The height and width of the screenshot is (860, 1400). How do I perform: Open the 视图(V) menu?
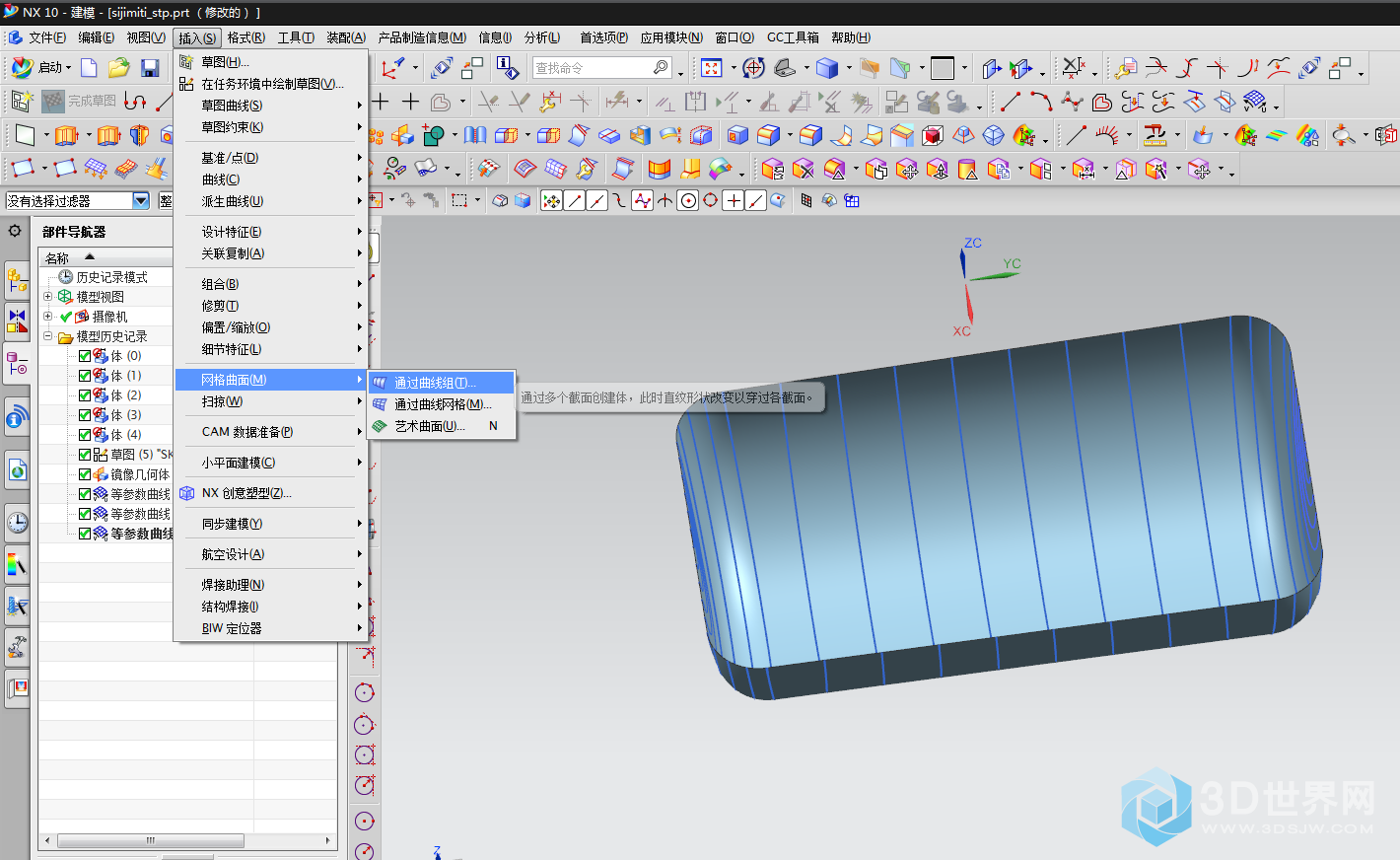click(x=146, y=37)
